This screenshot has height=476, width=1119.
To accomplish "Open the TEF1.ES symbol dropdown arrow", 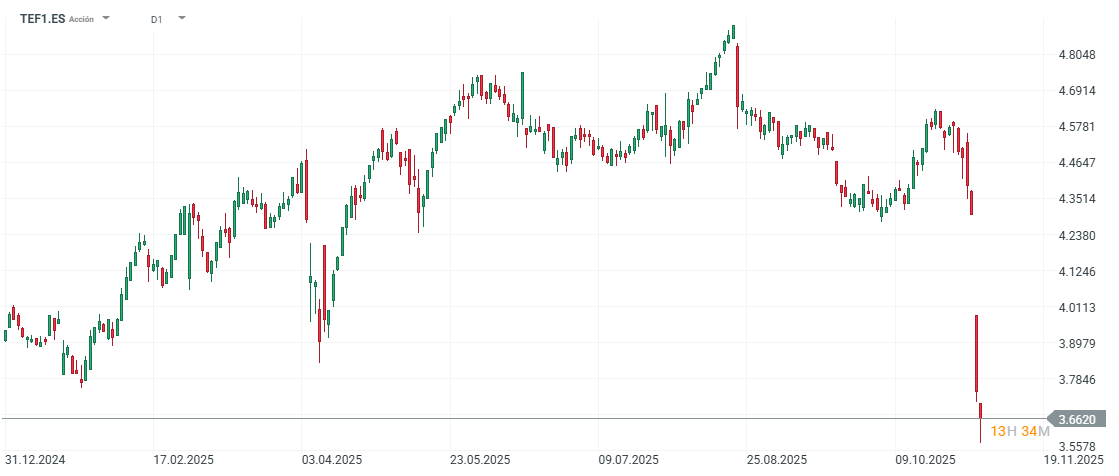I will pyautogui.click(x=106, y=18).
